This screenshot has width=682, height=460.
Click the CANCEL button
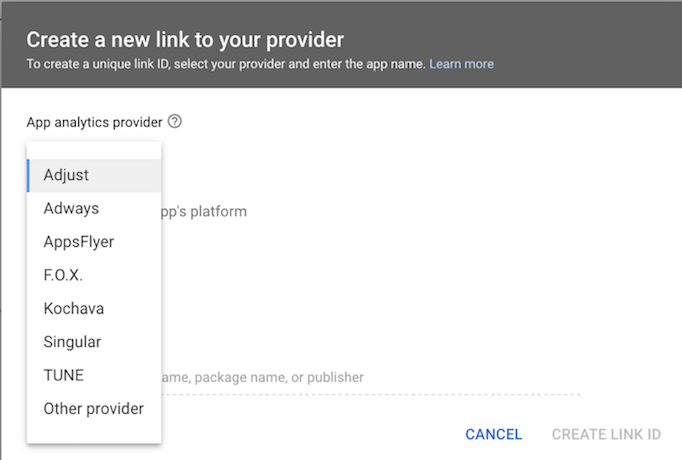(x=494, y=434)
